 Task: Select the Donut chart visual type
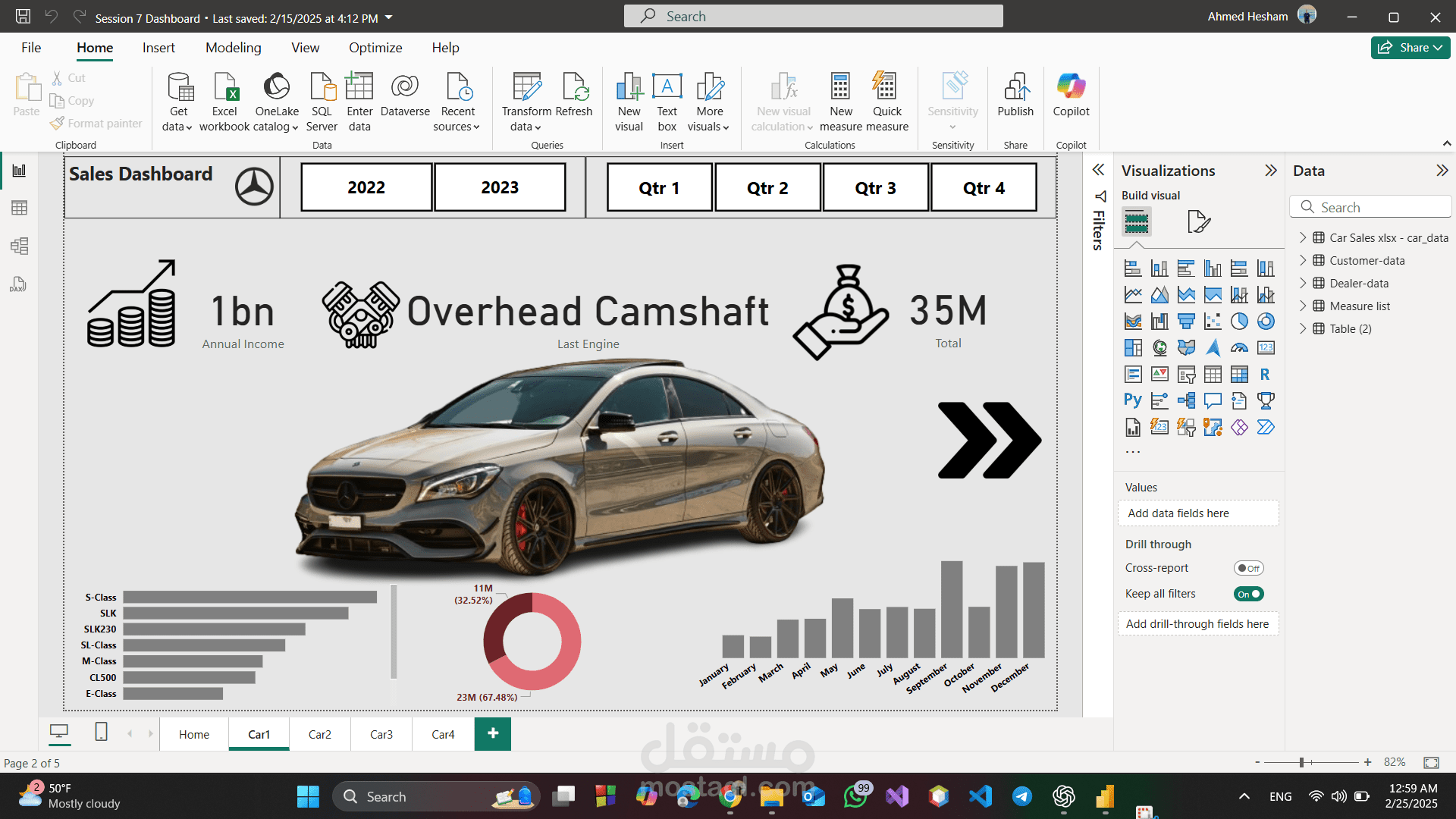pos(1266,322)
